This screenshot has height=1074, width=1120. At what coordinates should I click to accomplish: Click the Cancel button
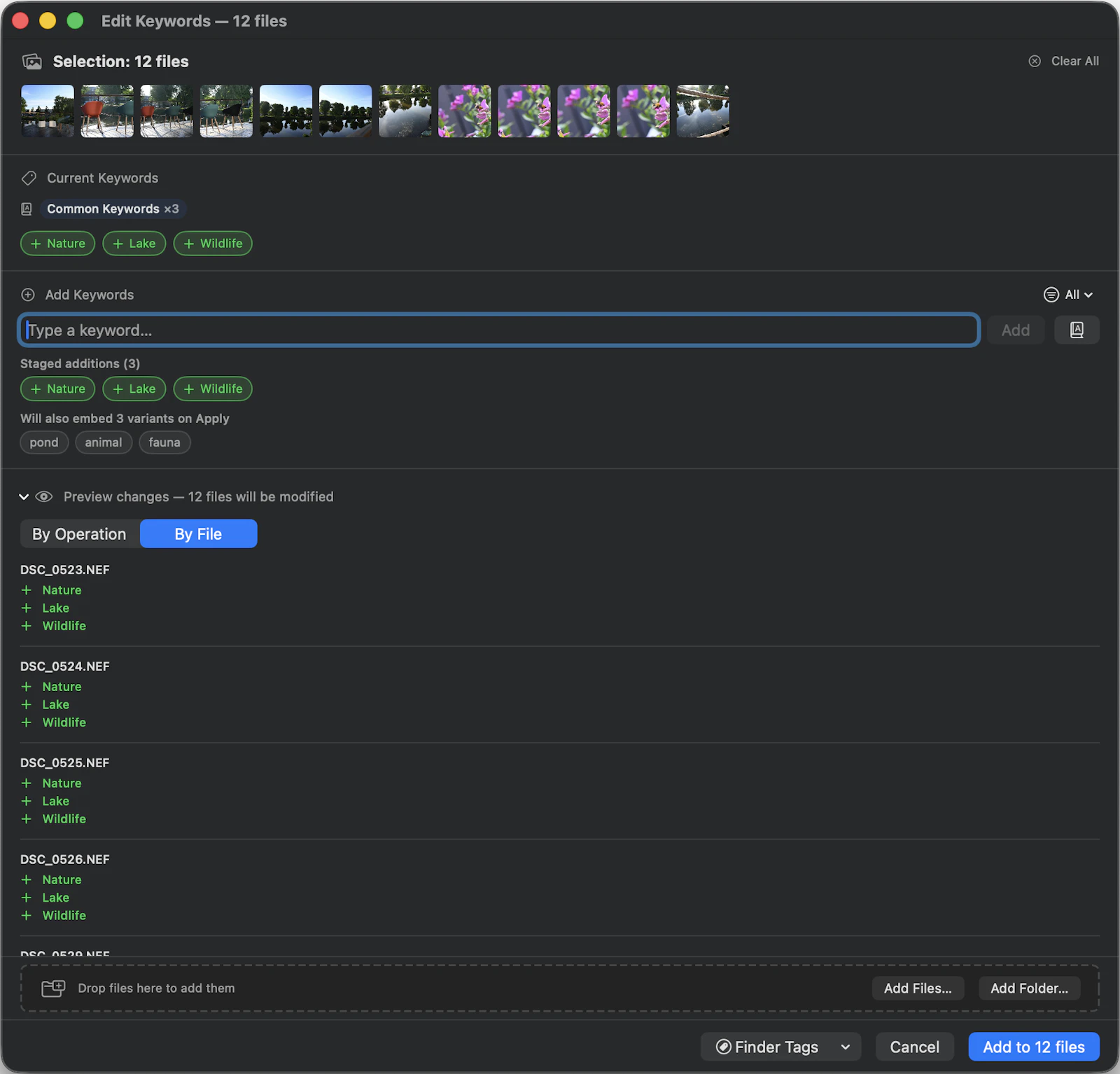coord(914,1047)
